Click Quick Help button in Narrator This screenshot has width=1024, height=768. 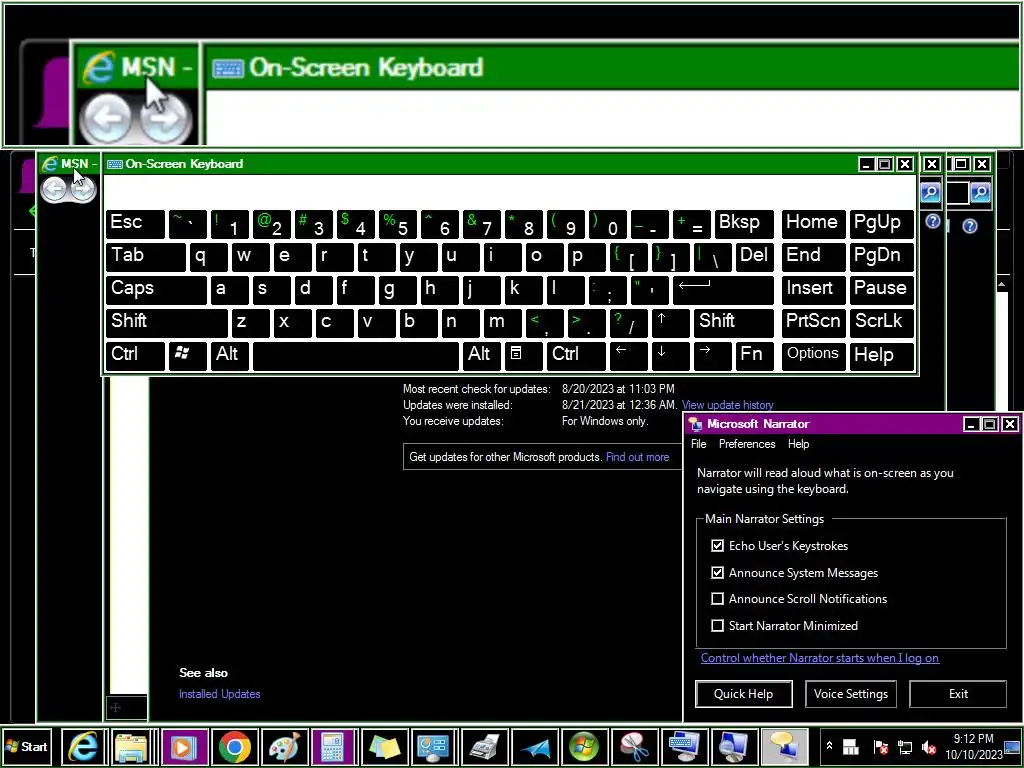tap(744, 694)
